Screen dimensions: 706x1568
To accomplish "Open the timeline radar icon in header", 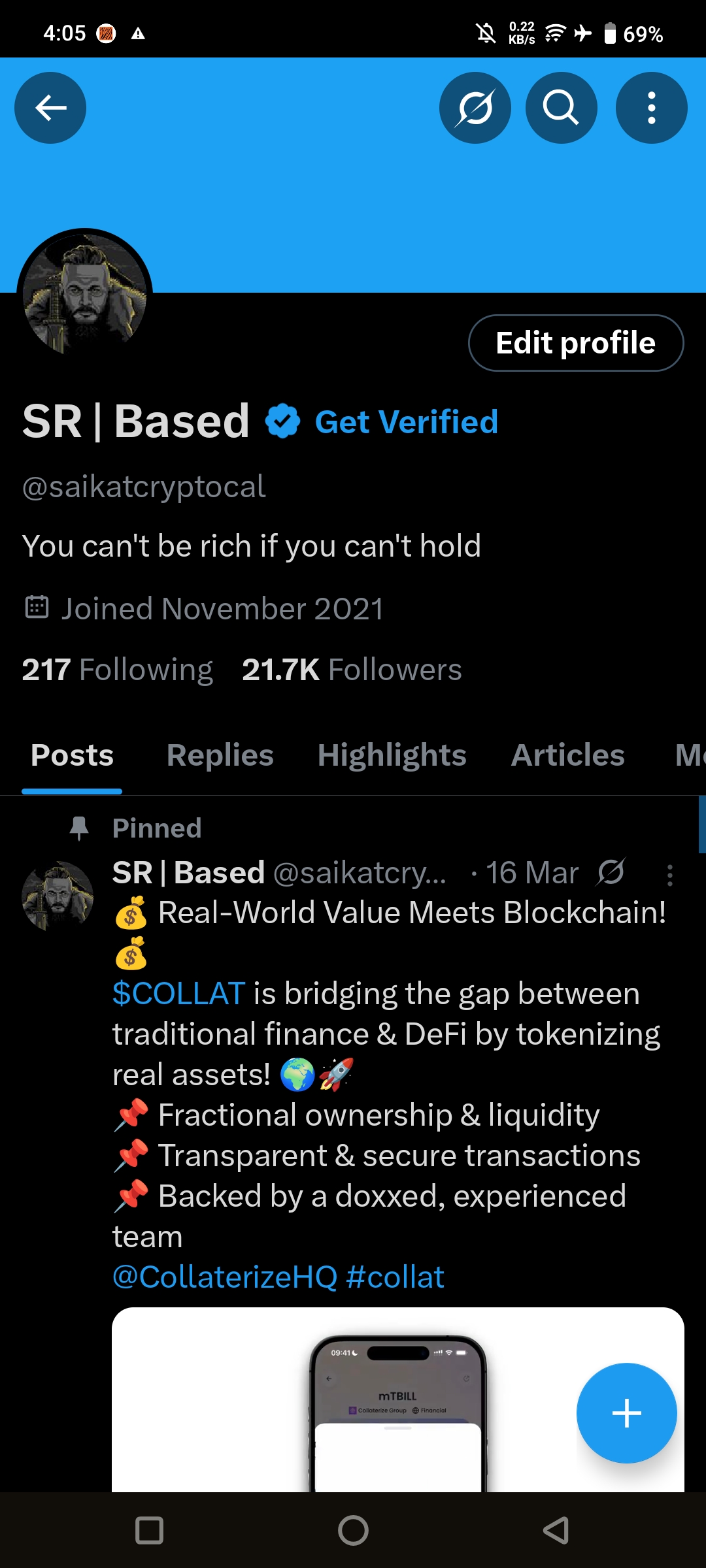I will (475, 108).
